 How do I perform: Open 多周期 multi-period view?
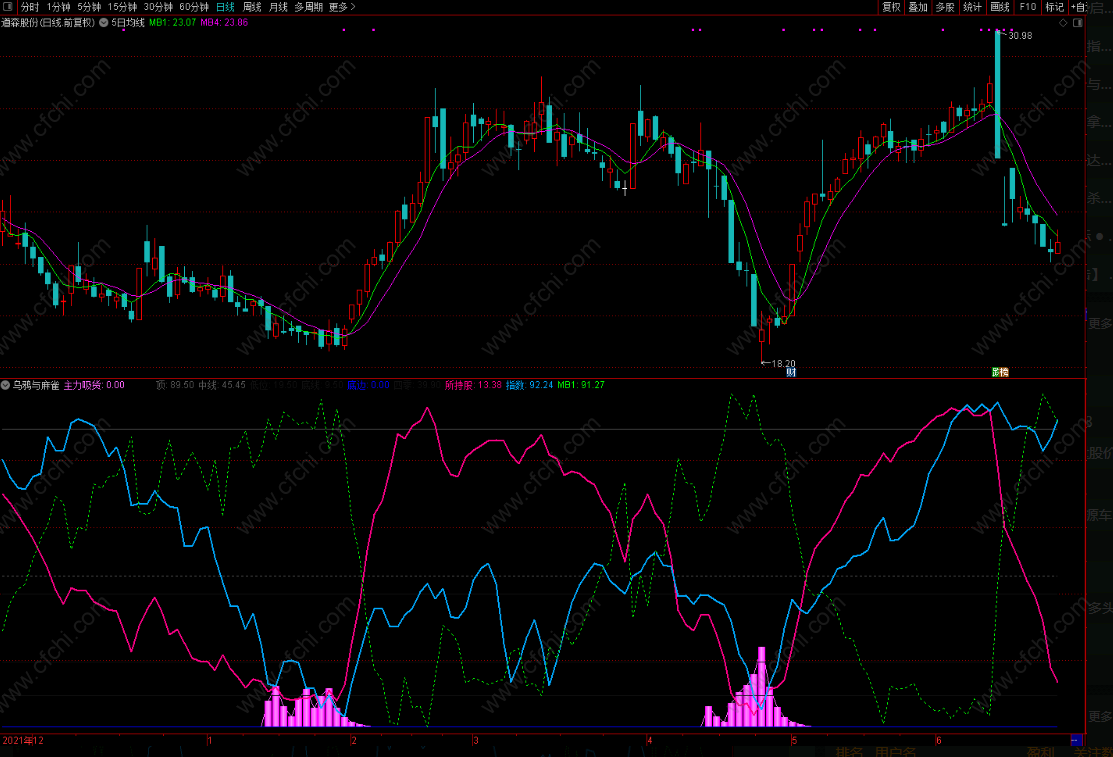(308, 7)
